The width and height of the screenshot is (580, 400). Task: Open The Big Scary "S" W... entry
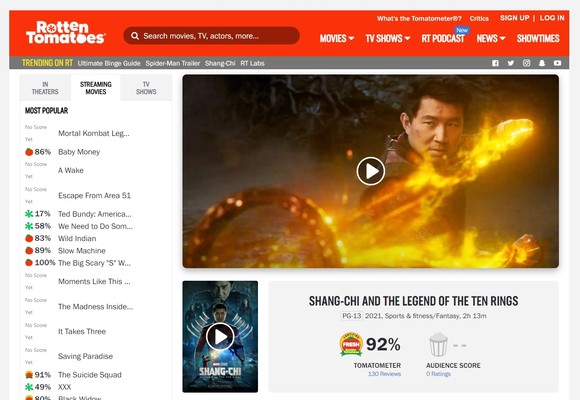point(94,263)
